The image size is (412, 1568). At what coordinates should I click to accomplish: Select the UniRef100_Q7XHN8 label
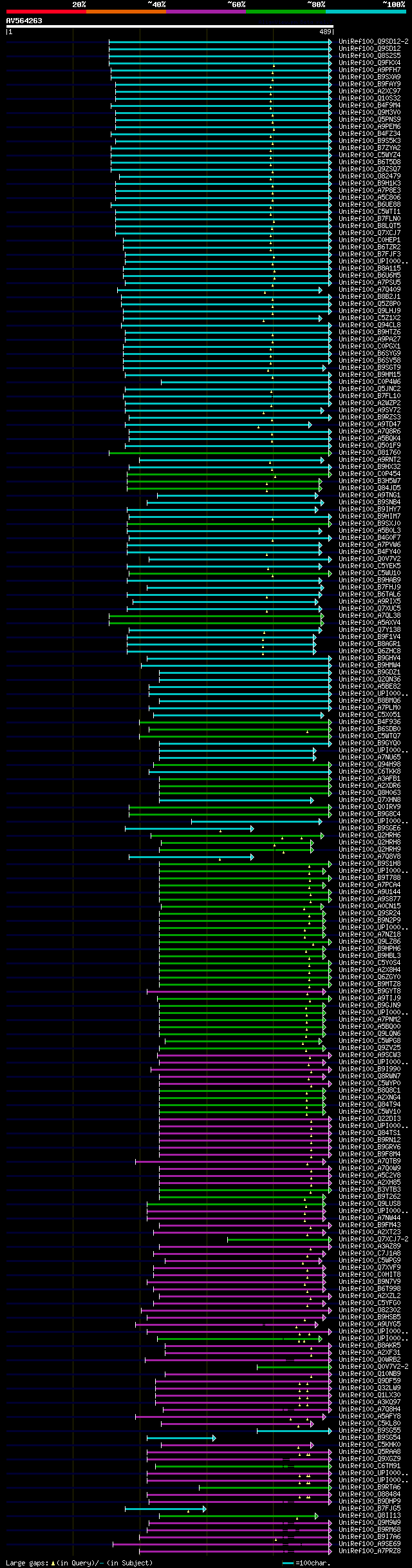point(370,799)
